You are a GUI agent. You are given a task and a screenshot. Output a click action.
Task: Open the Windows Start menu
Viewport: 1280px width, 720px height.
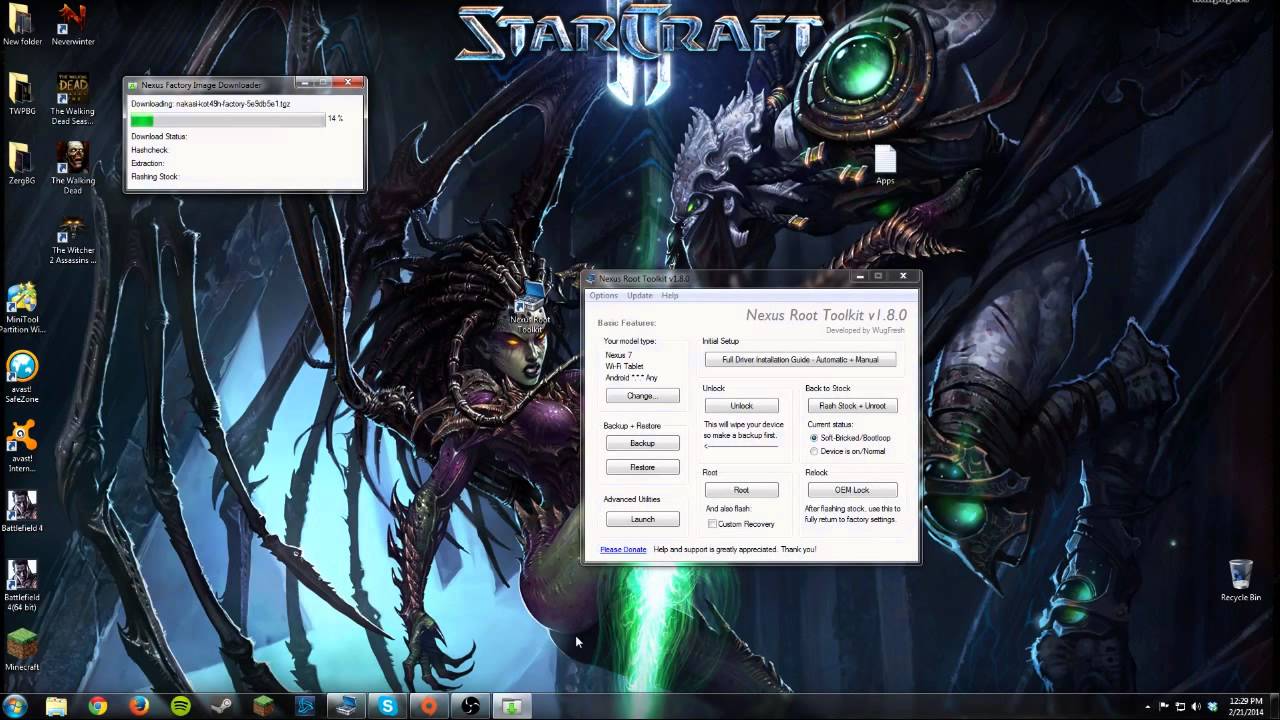16,706
